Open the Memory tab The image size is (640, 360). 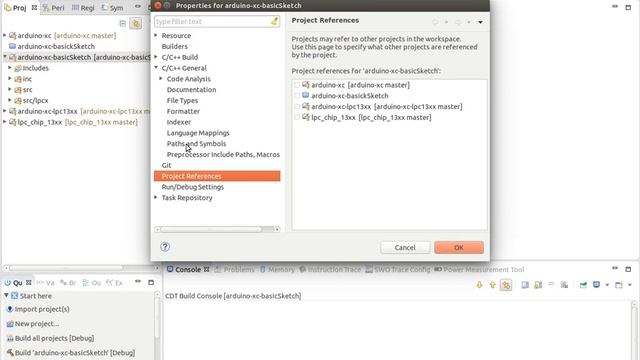pos(277,269)
